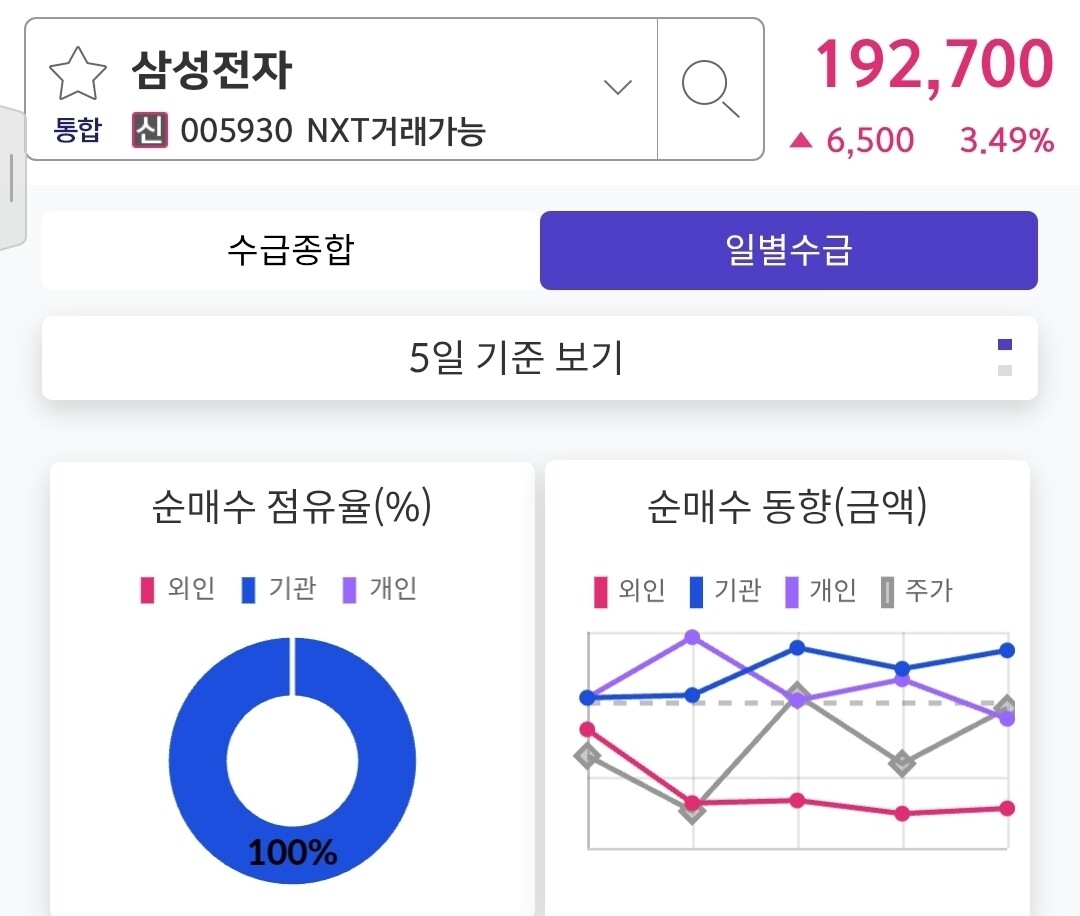Toggle 기관 series in the trend chart legend
This screenshot has width=1080, height=916.
pyautogui.click(x=725, y=591)
